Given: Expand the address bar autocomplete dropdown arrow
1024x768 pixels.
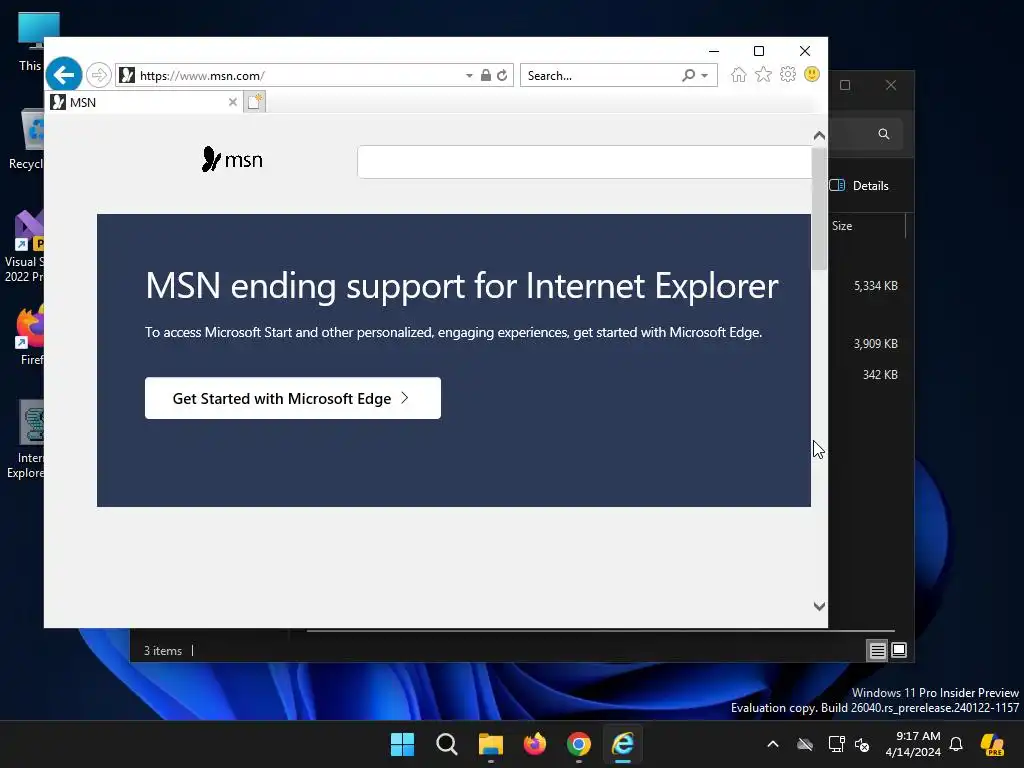Looking at the screenshot, I should coord(469,76).
